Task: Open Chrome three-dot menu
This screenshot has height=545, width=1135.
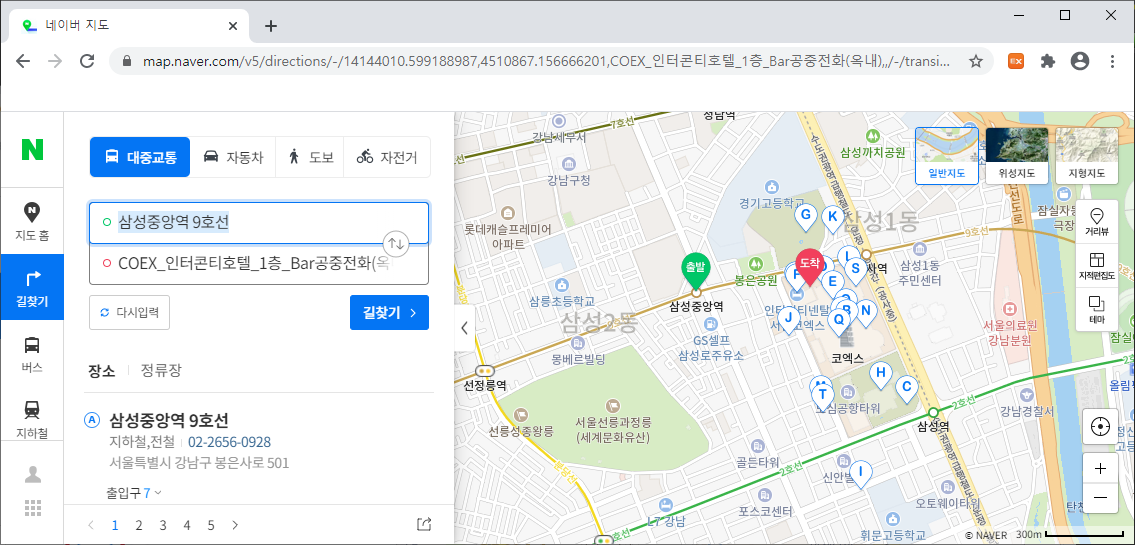Action: [1113, 62]
